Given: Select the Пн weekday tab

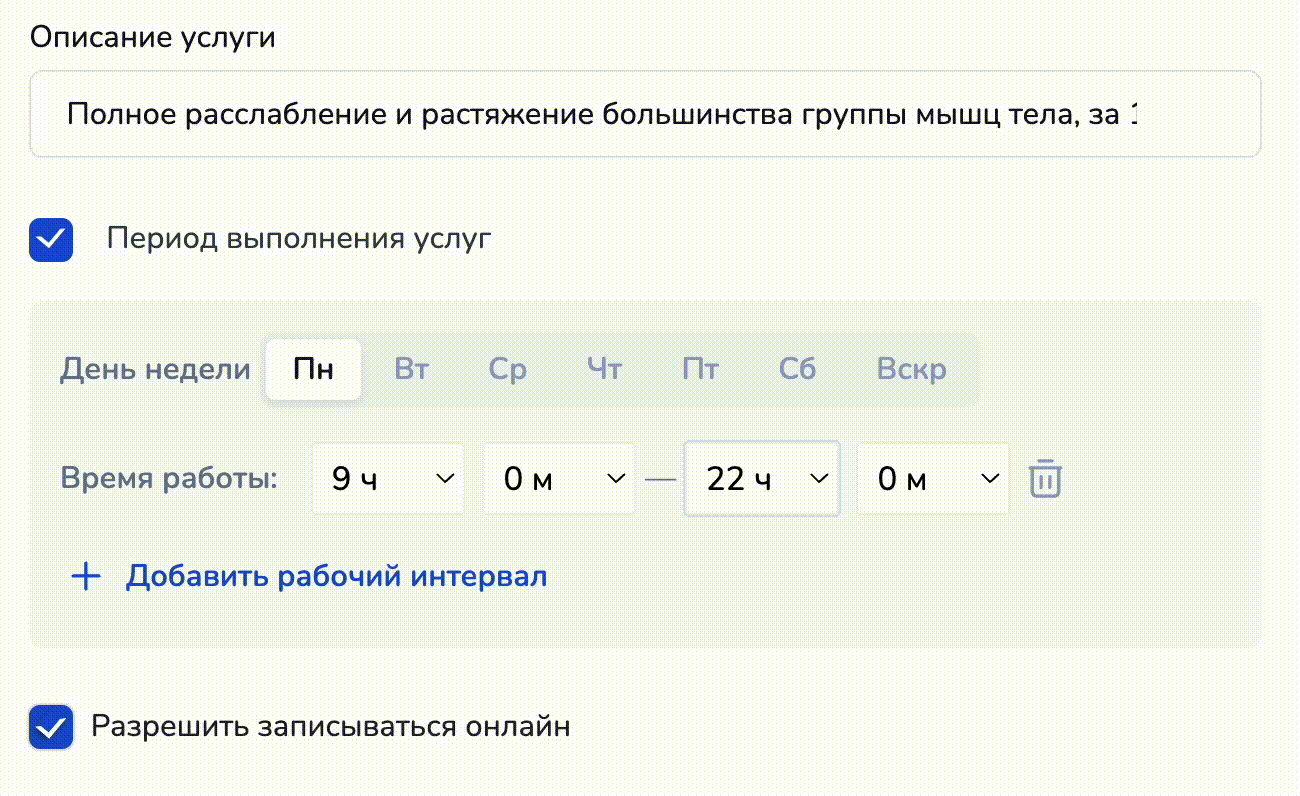Looking at the screenshot, I should click(x=313, y=370).
